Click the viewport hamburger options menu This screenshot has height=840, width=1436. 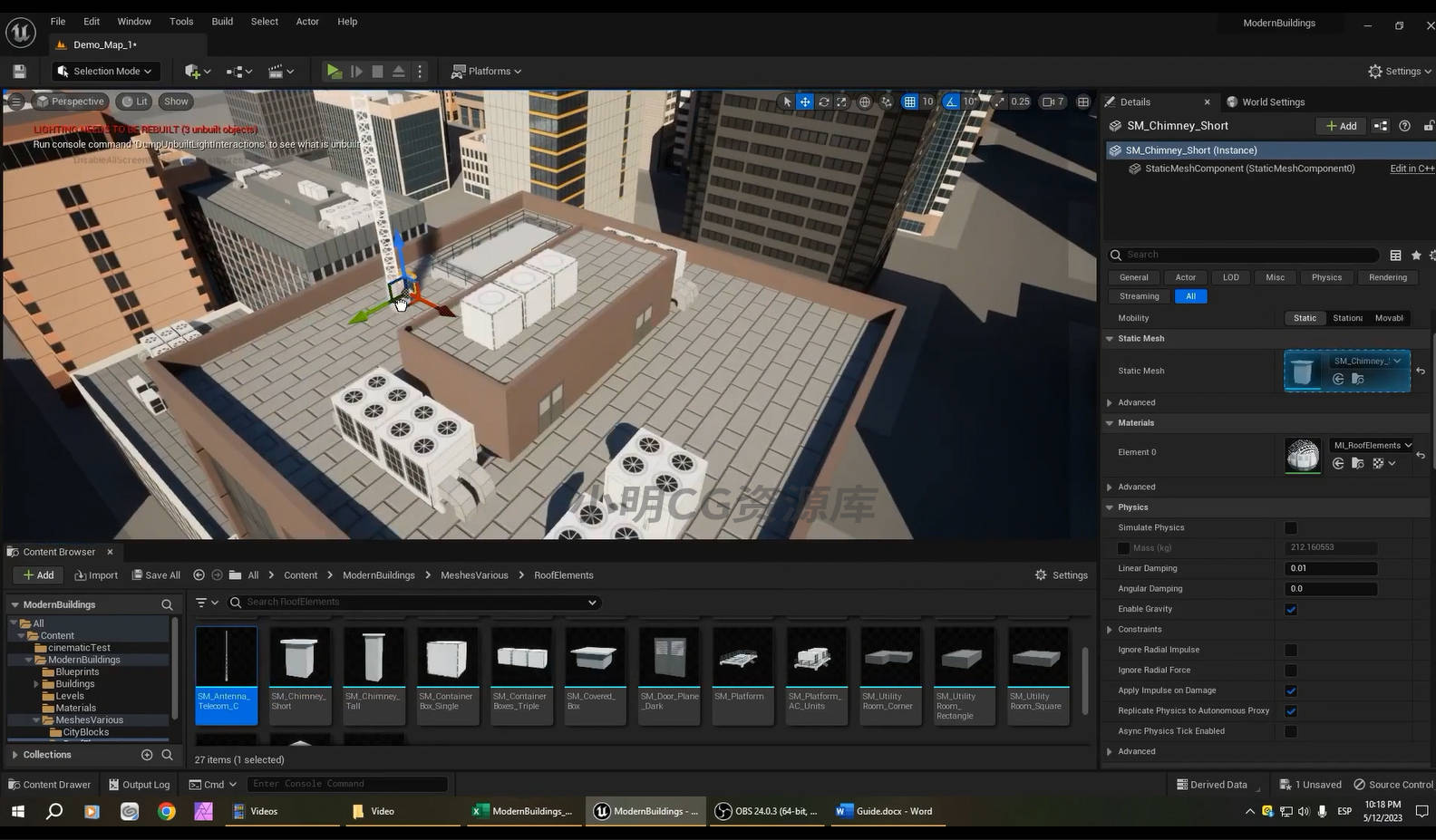(15, 101)
